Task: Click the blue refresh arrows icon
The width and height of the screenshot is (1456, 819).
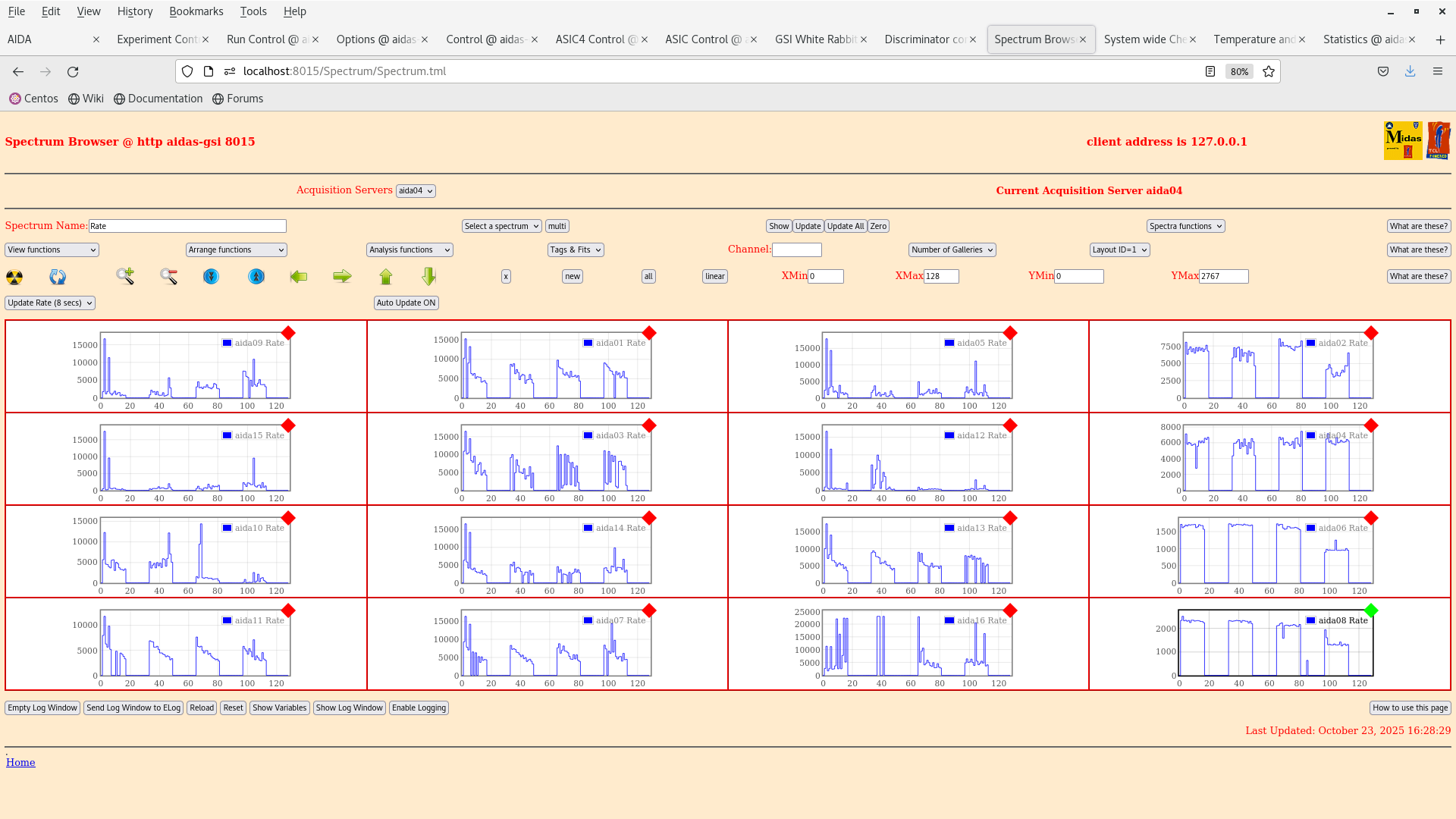Action: 58,277
